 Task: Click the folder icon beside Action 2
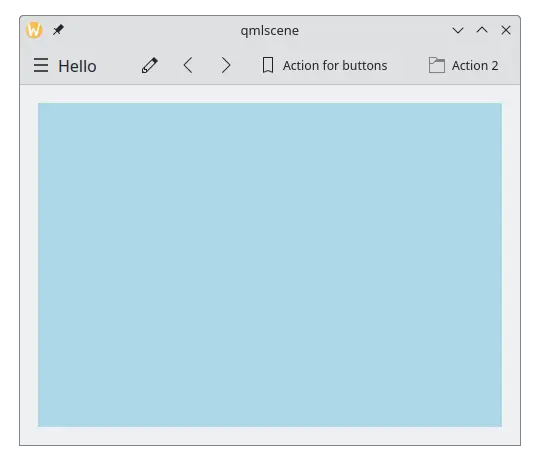tap(437, 65)
